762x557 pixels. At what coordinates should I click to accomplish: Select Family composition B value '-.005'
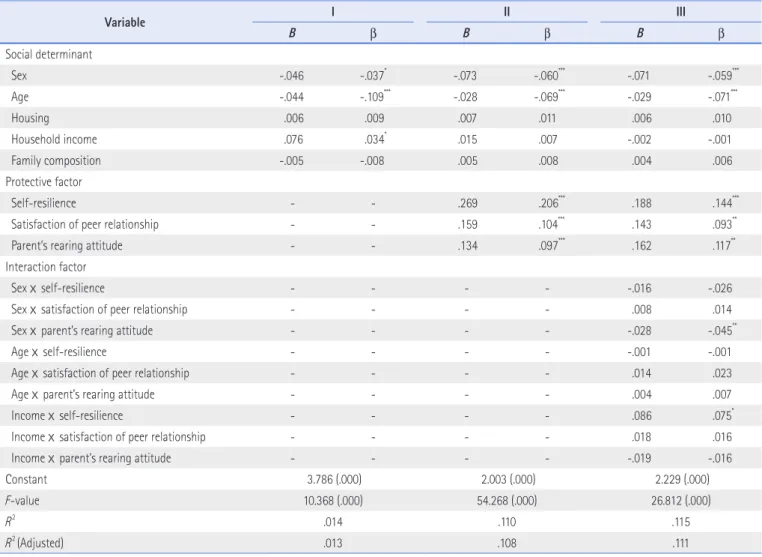point(292,161)
